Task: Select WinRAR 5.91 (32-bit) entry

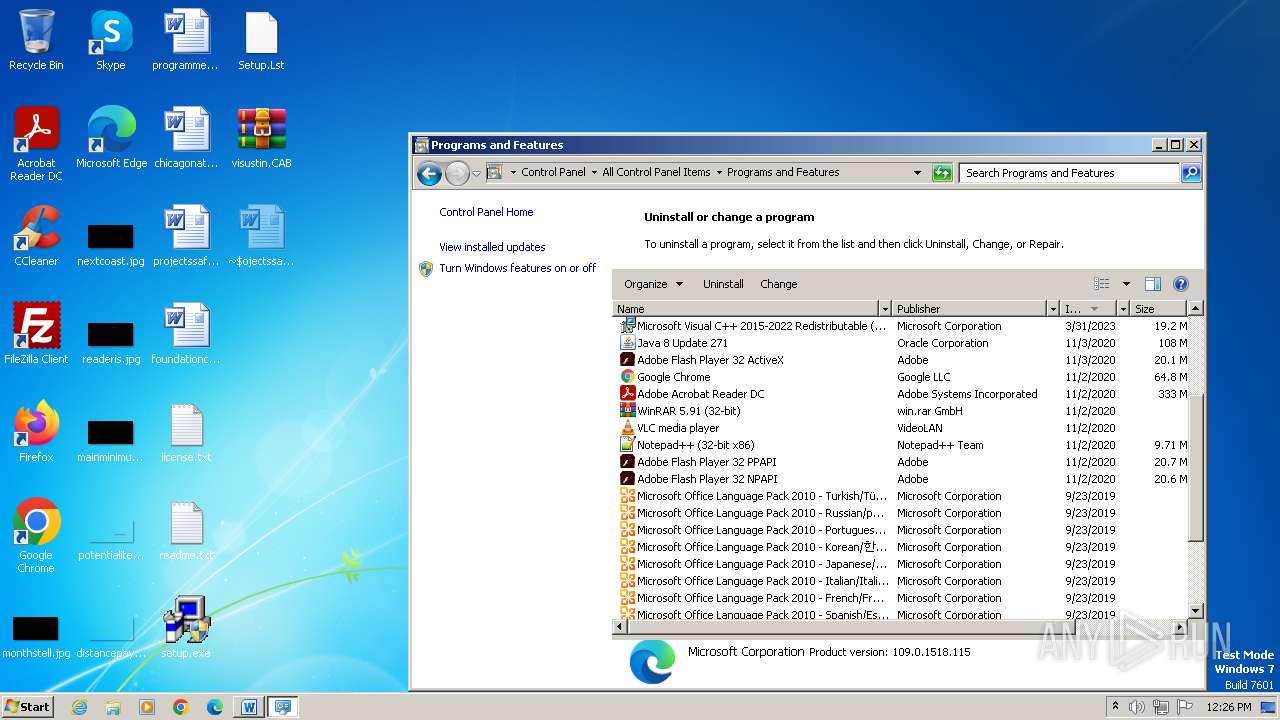Action: coord(900,411)
